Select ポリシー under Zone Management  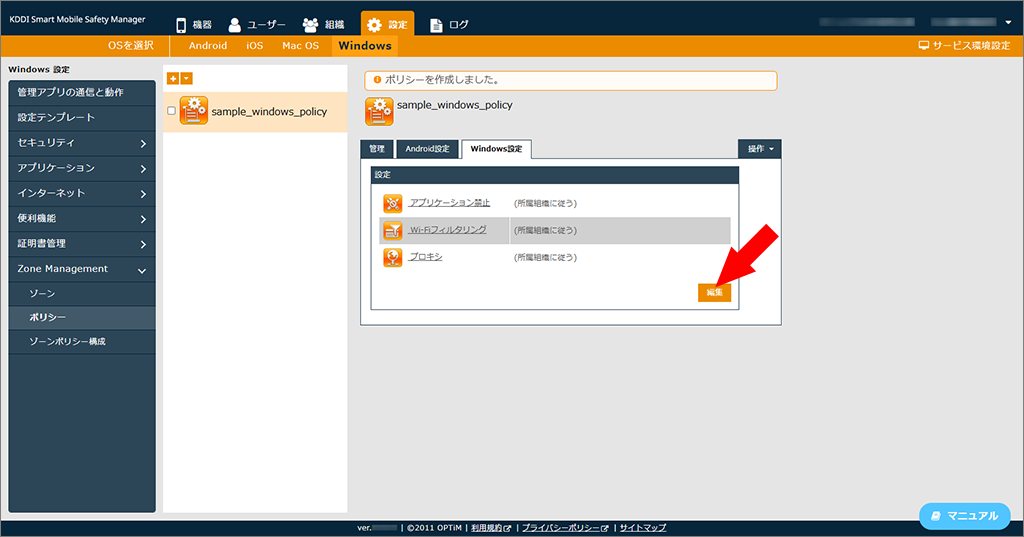82,317
